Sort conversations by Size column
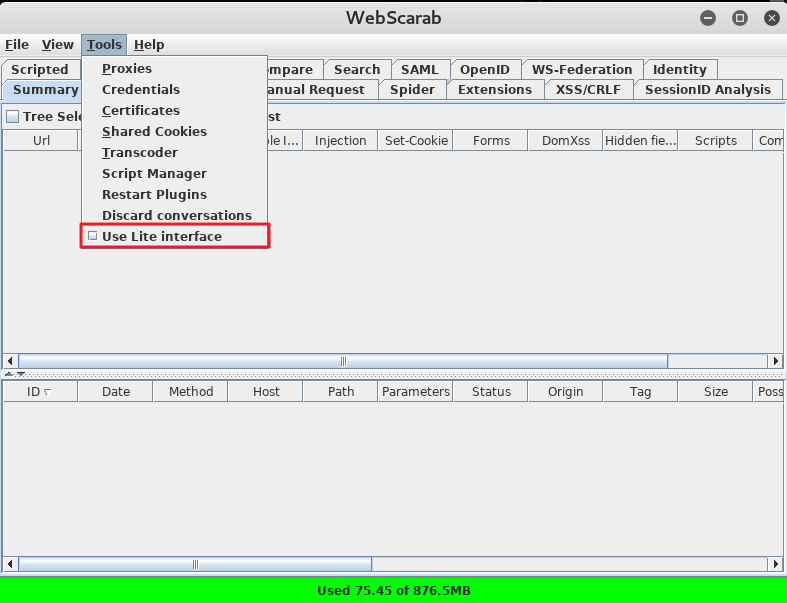This screenshot has width=787, height=603. coord(715,392)
